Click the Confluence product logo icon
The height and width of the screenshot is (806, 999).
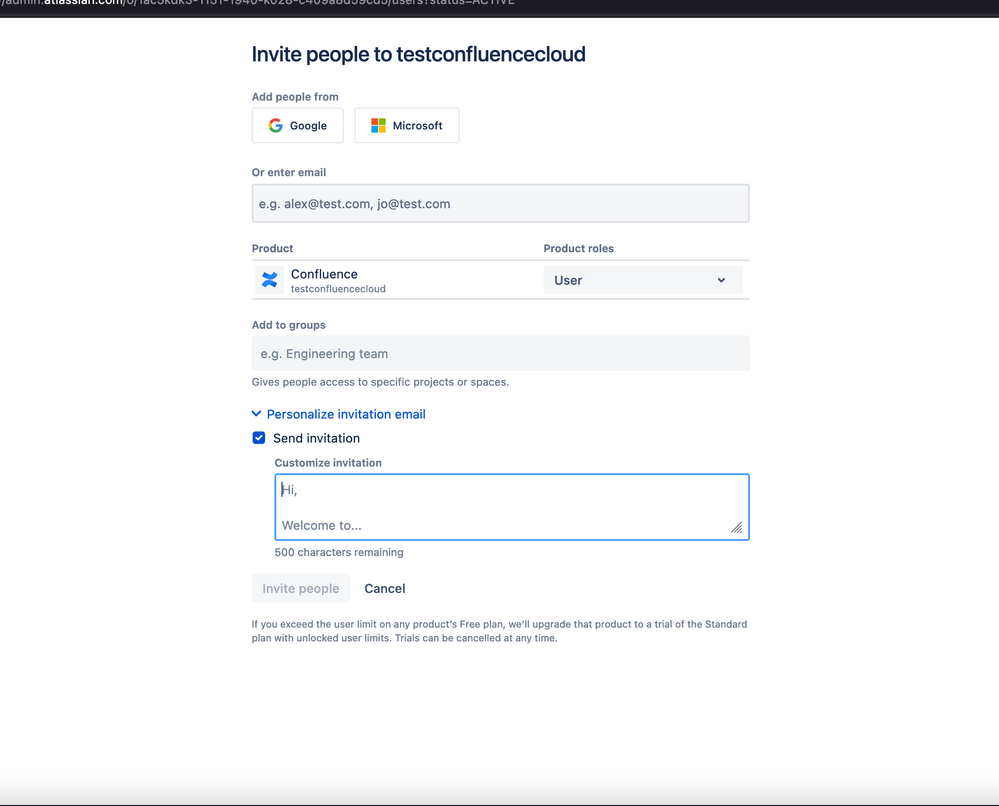pos(270,280)
